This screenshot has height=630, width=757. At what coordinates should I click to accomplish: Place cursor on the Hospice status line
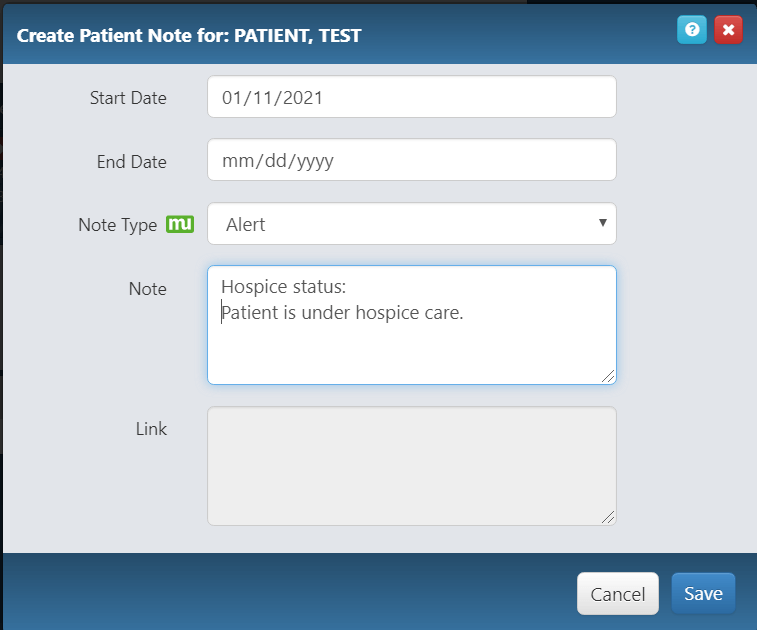click(x=283, y=287)
